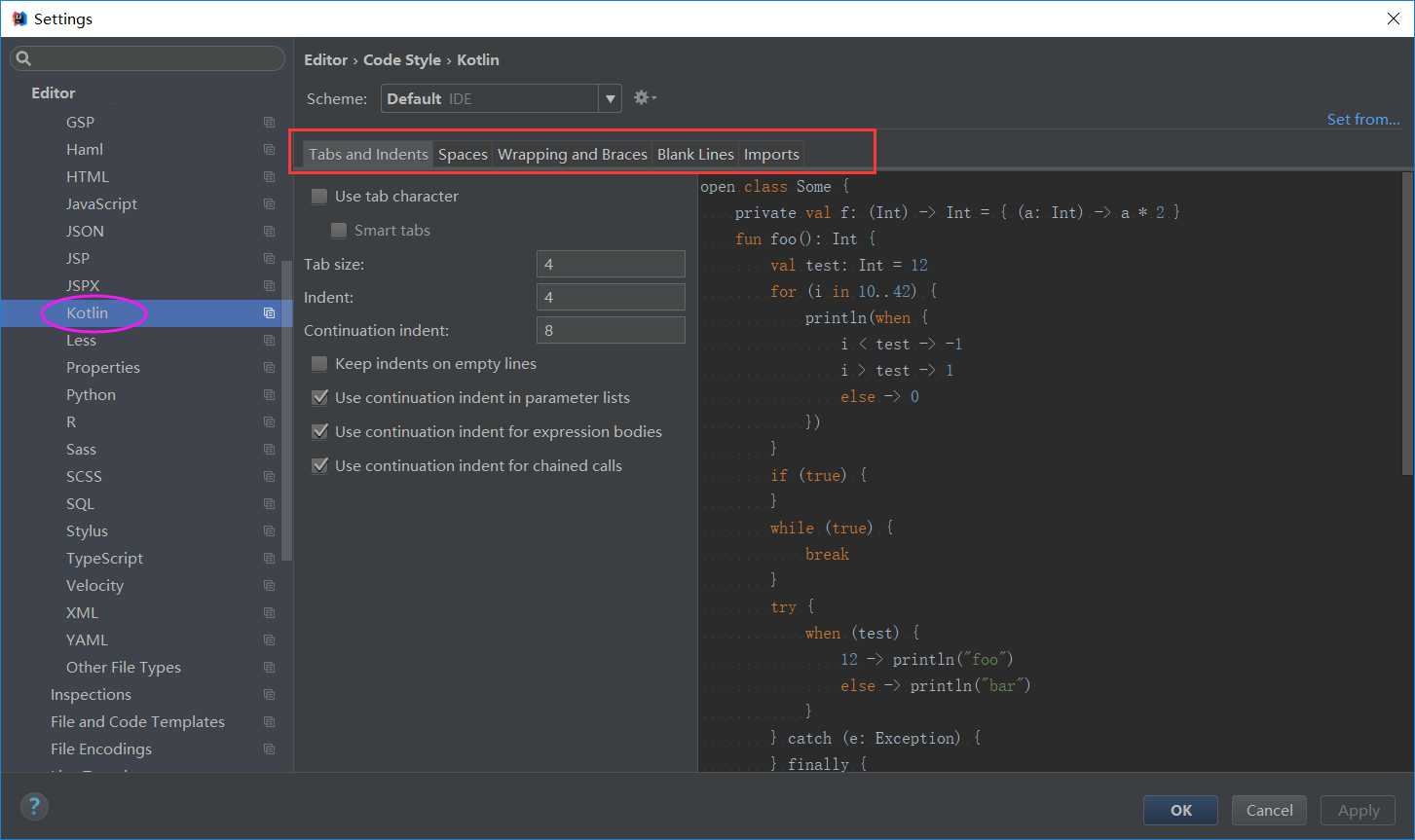Viewport: 1415px width, 840px height.
Task: Click in the Continuation indent field
Action: pos(611,330)
